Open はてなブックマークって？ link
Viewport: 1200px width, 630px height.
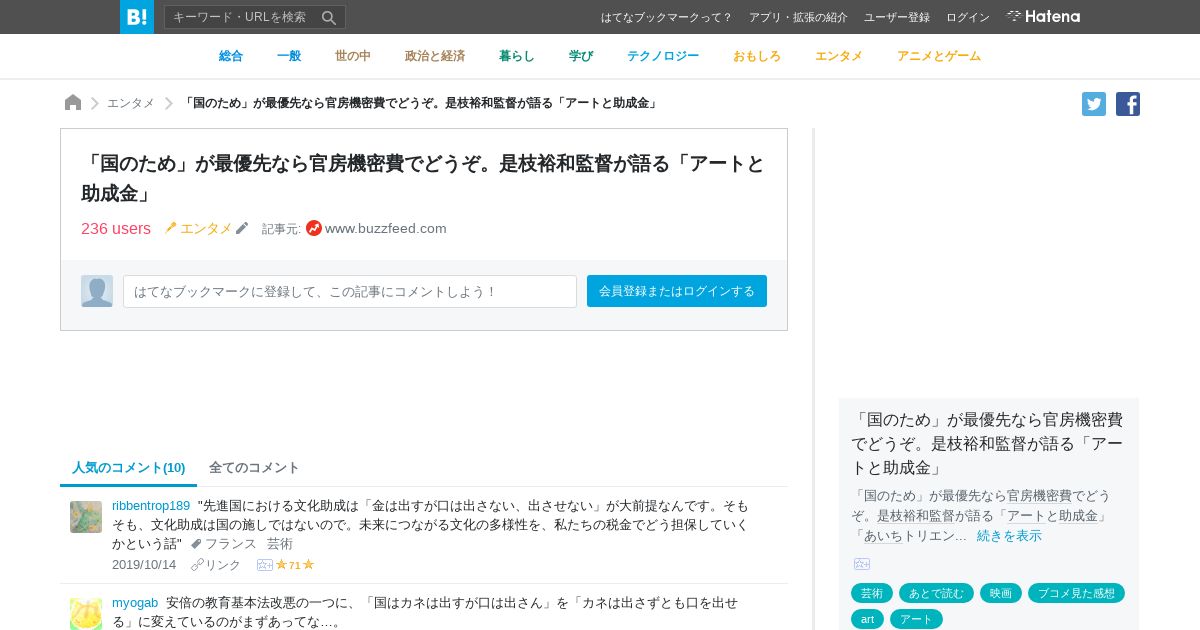coord(667,17)
